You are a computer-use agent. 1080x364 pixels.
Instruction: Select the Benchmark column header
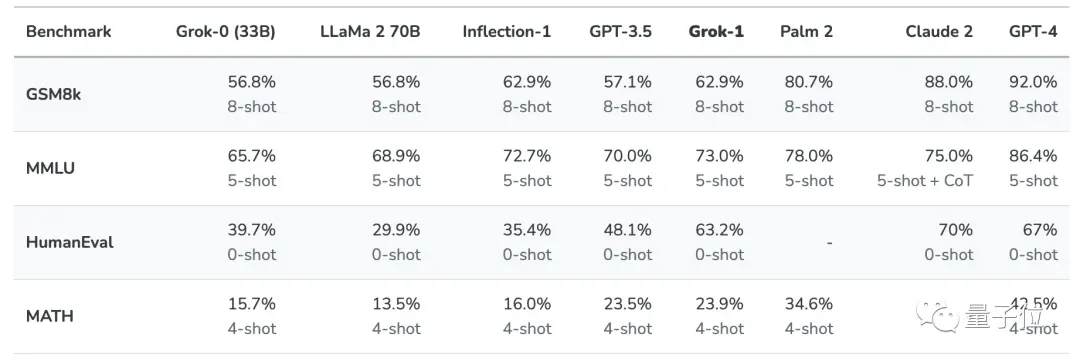[69, 32]
